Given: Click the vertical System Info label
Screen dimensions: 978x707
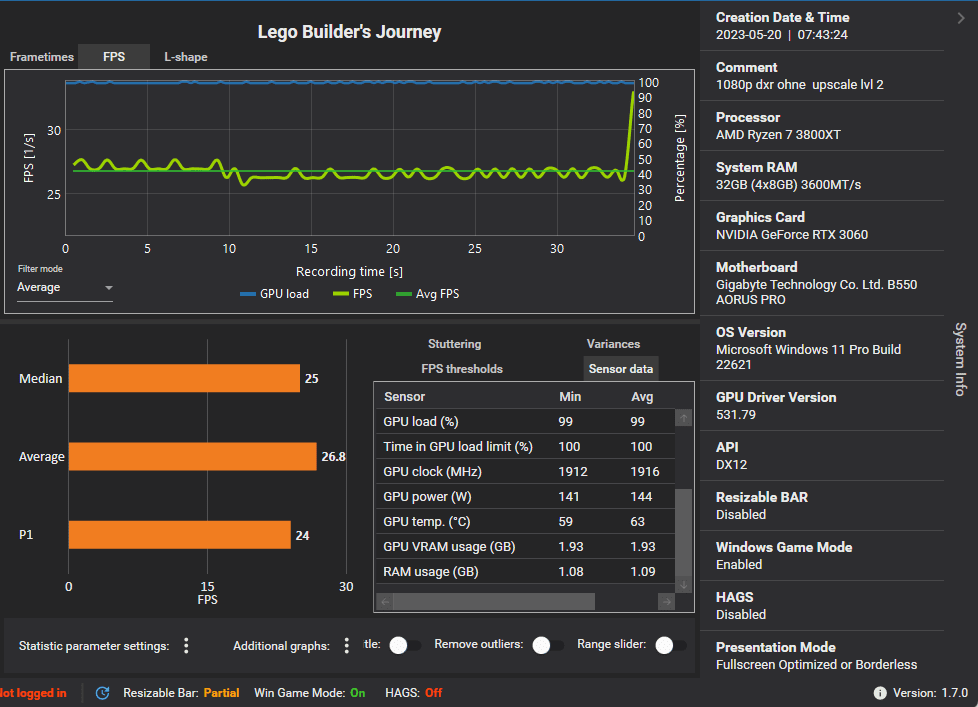Looking at the screenshot, I should 961,359.
